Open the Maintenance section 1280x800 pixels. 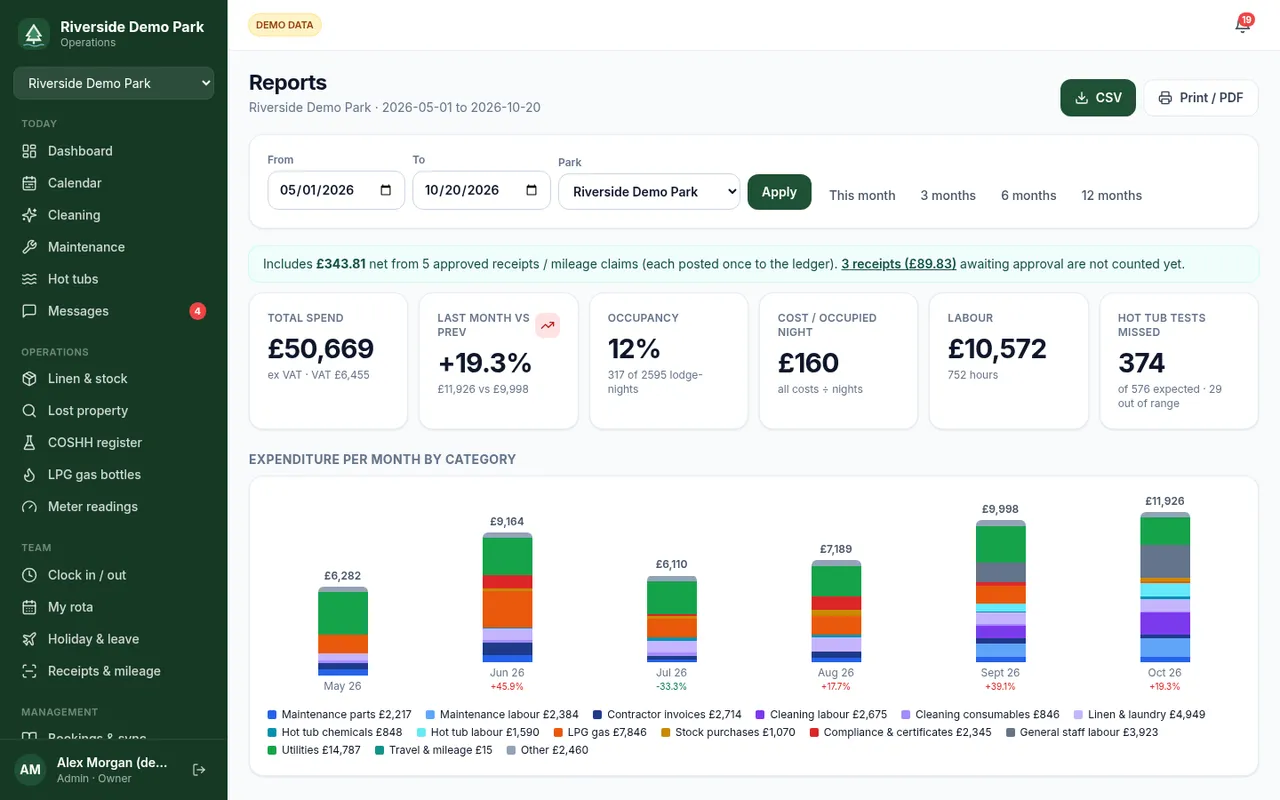pos(114,247)
